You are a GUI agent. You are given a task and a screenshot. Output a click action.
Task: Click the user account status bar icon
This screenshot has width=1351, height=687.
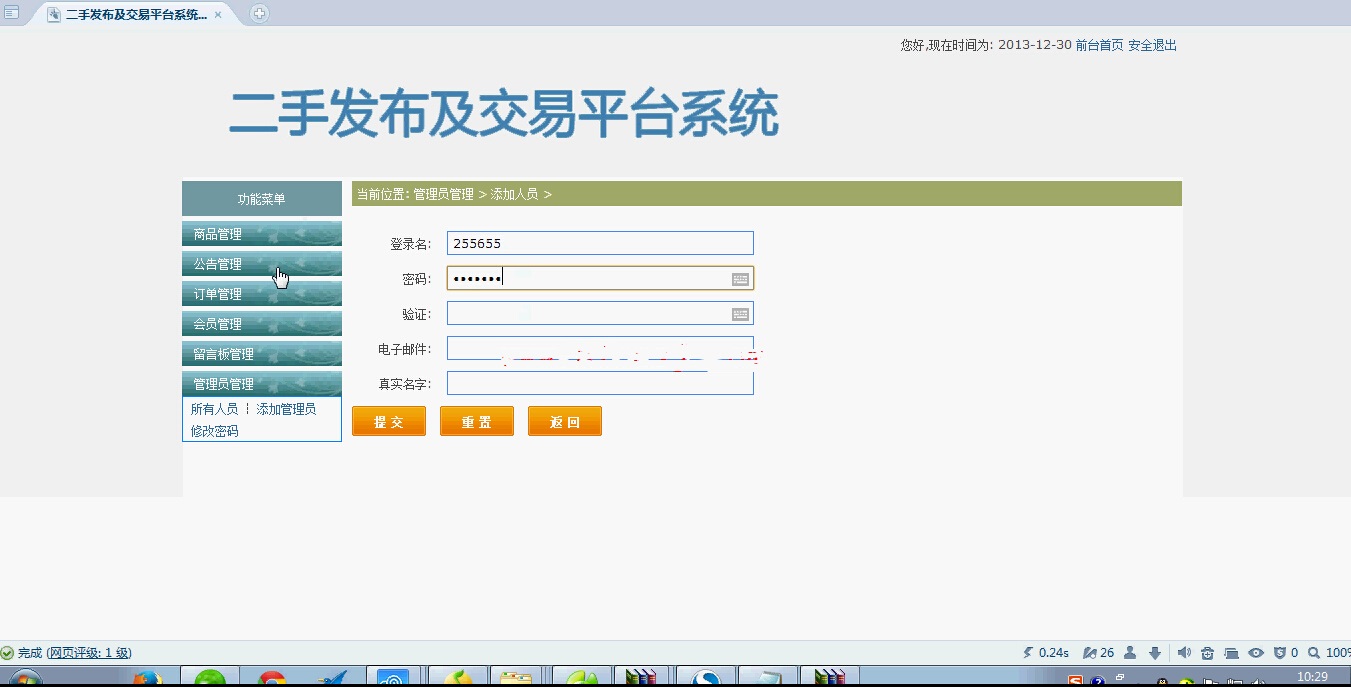point(1130,653)
